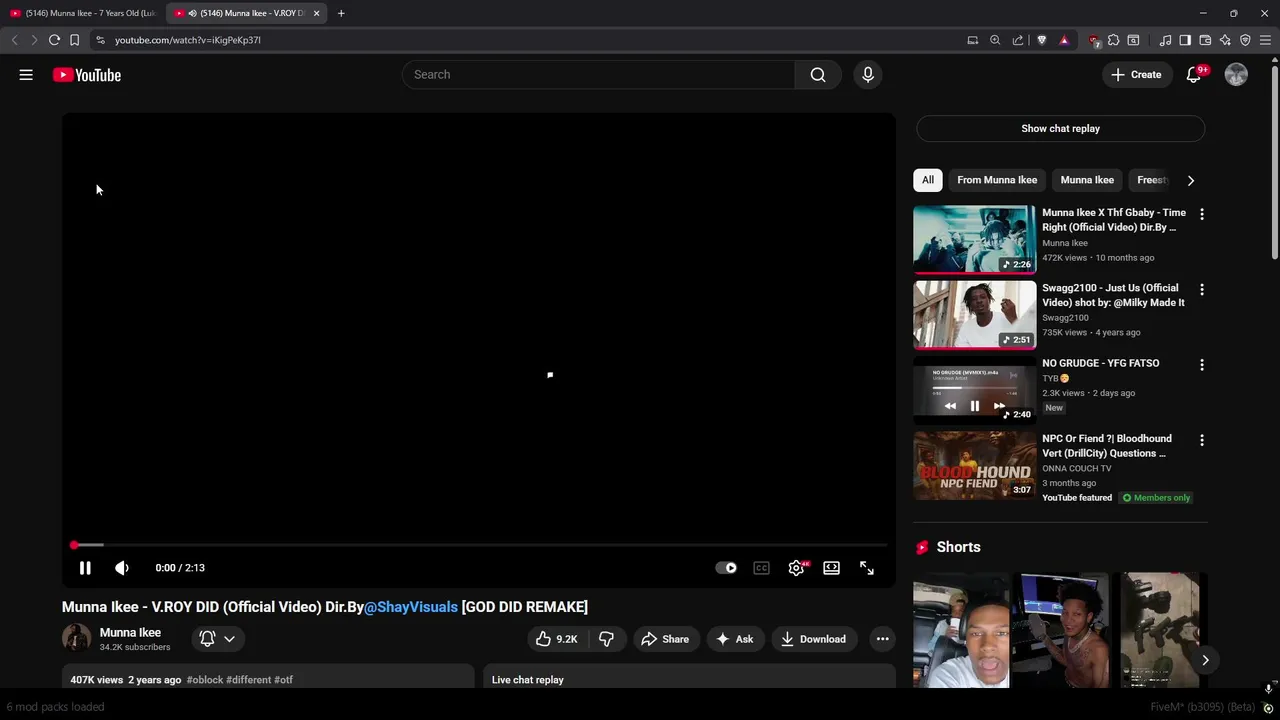1280x720 pixels.
Task: Open a new browser tab
Action: coord(341,13)
